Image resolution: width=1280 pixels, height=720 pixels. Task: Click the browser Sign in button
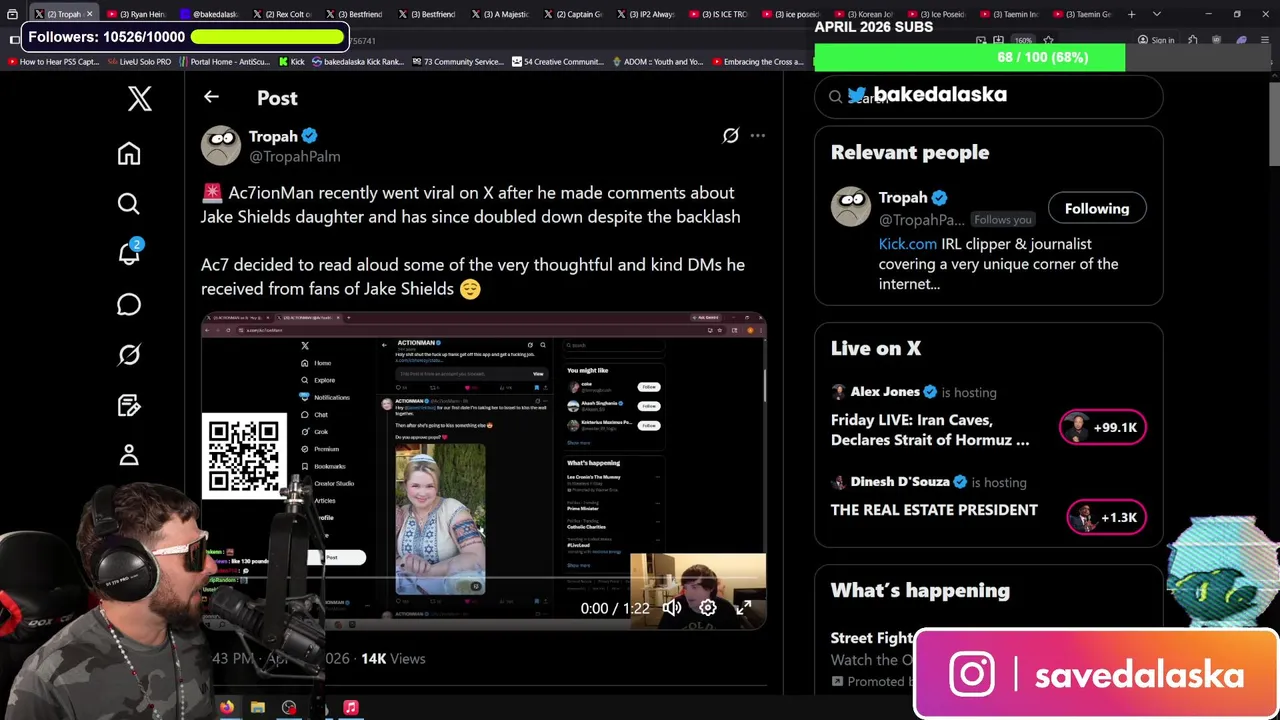click(1156, 41)
